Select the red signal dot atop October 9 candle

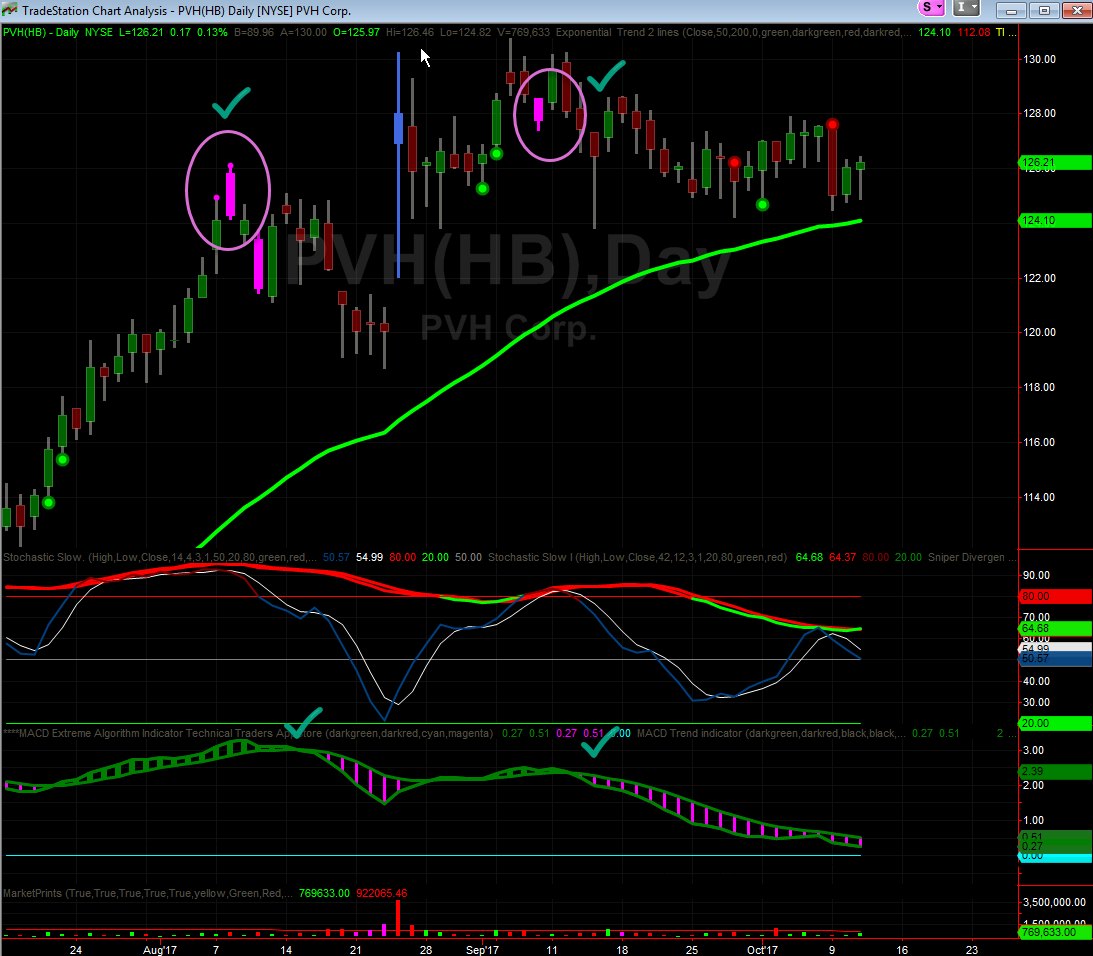832,125
